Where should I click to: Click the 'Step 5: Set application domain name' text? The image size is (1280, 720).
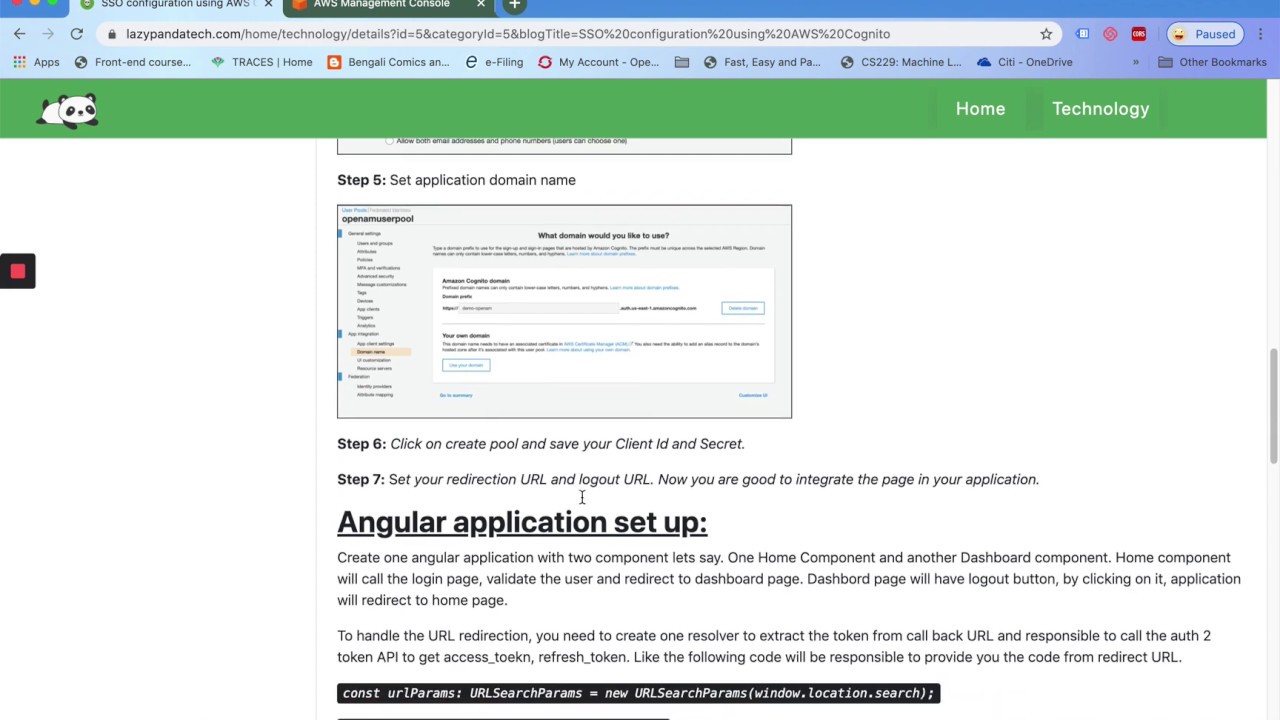tap(456, 180)
